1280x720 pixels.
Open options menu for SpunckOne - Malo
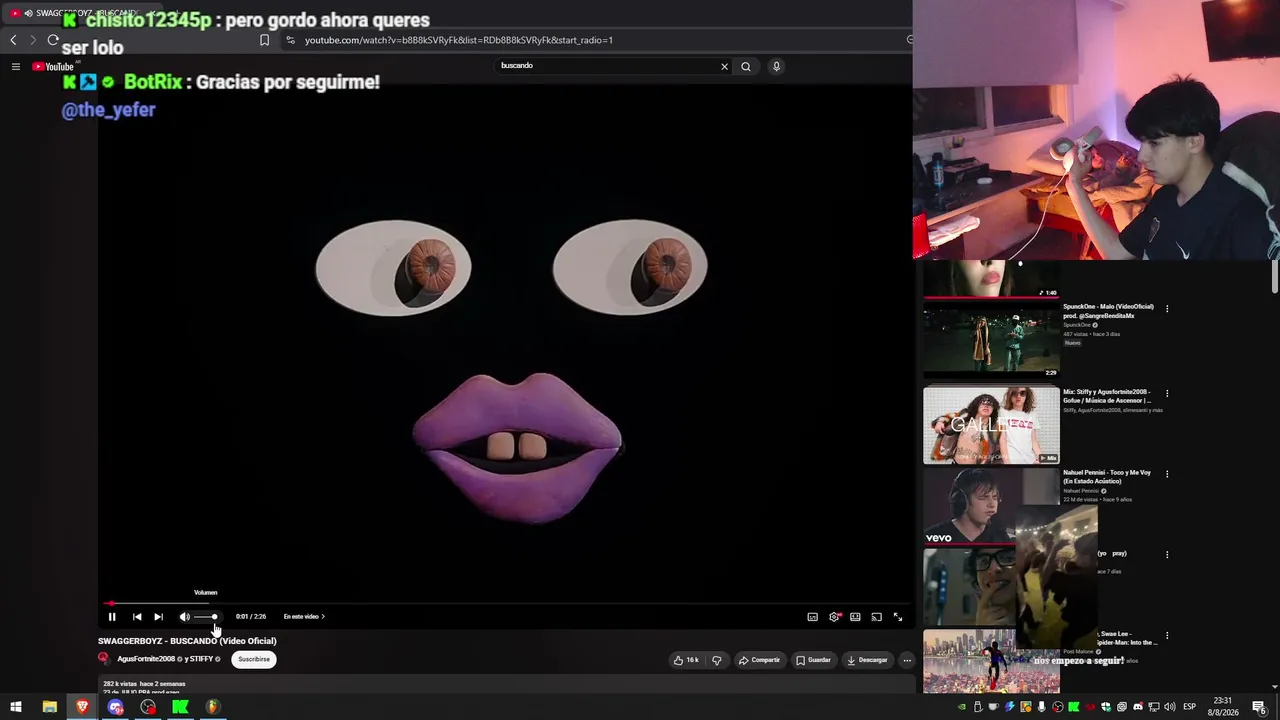click(x=1166, y=308)
